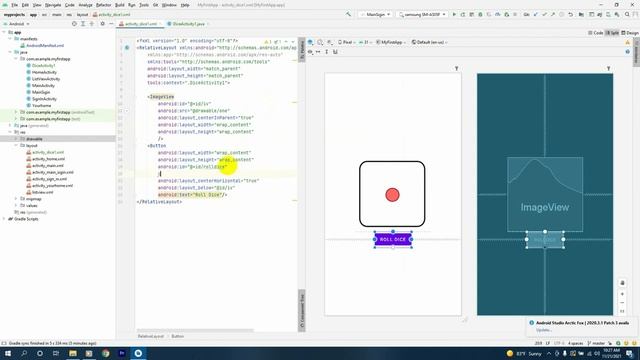
Task: Click the Git push arrow icon
Action: pos(553,14)
